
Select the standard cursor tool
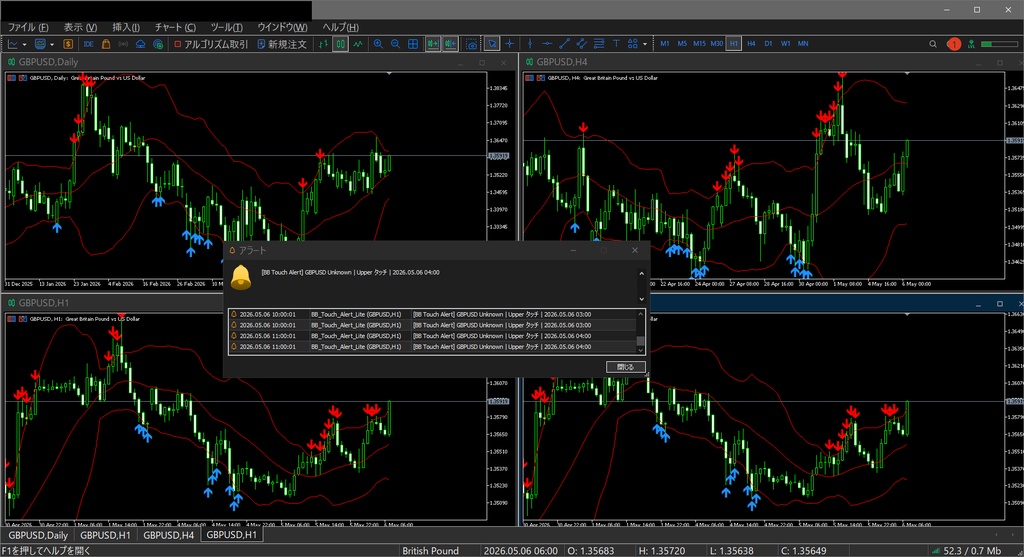pyautogui.click(x=492, y=44)
